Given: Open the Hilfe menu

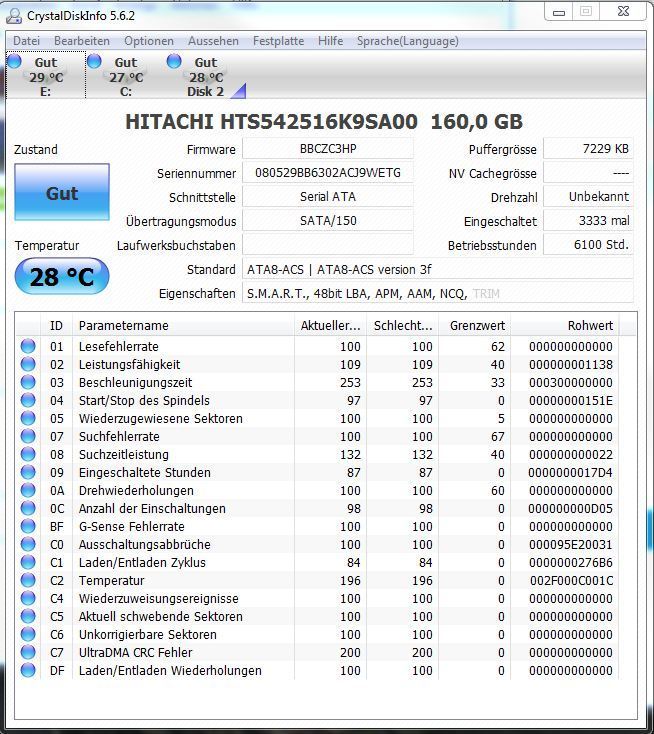Looking at the screenshot, I should pos(331,41).
